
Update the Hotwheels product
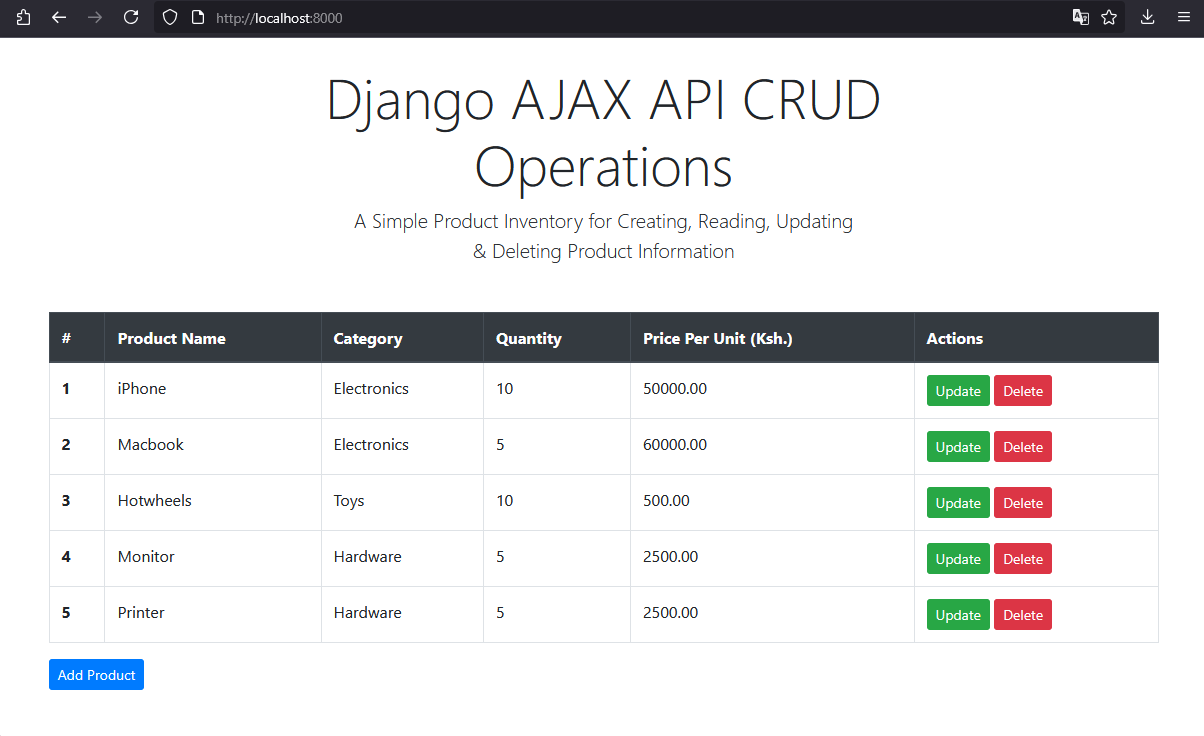tap(958, 503)
